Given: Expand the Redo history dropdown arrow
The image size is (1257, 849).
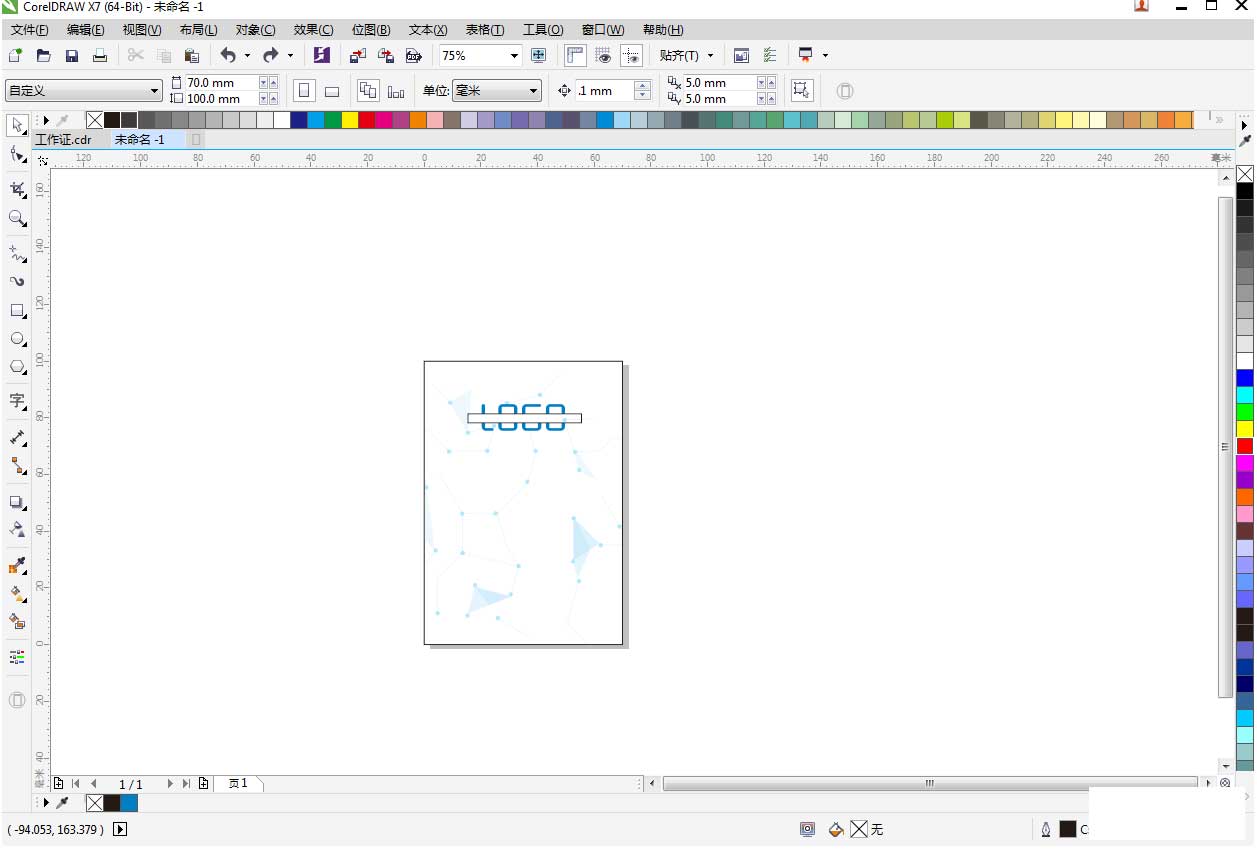Looking at the screenshot, I should (x=290, y=56).
